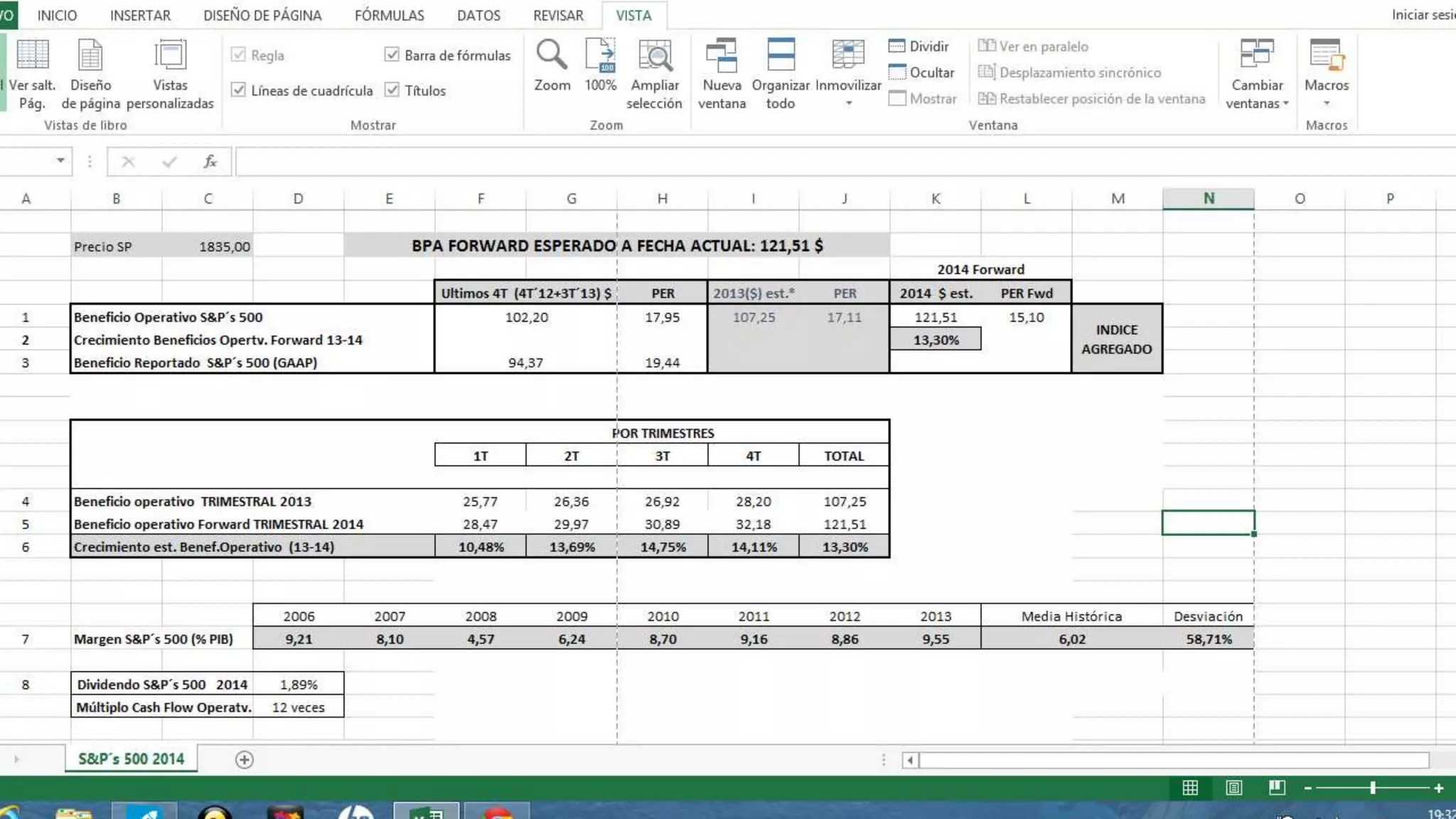Switch to Diseño de página view
This screenshot has height=819, width=1456.
pyautogui.click(x=90, y=57)
